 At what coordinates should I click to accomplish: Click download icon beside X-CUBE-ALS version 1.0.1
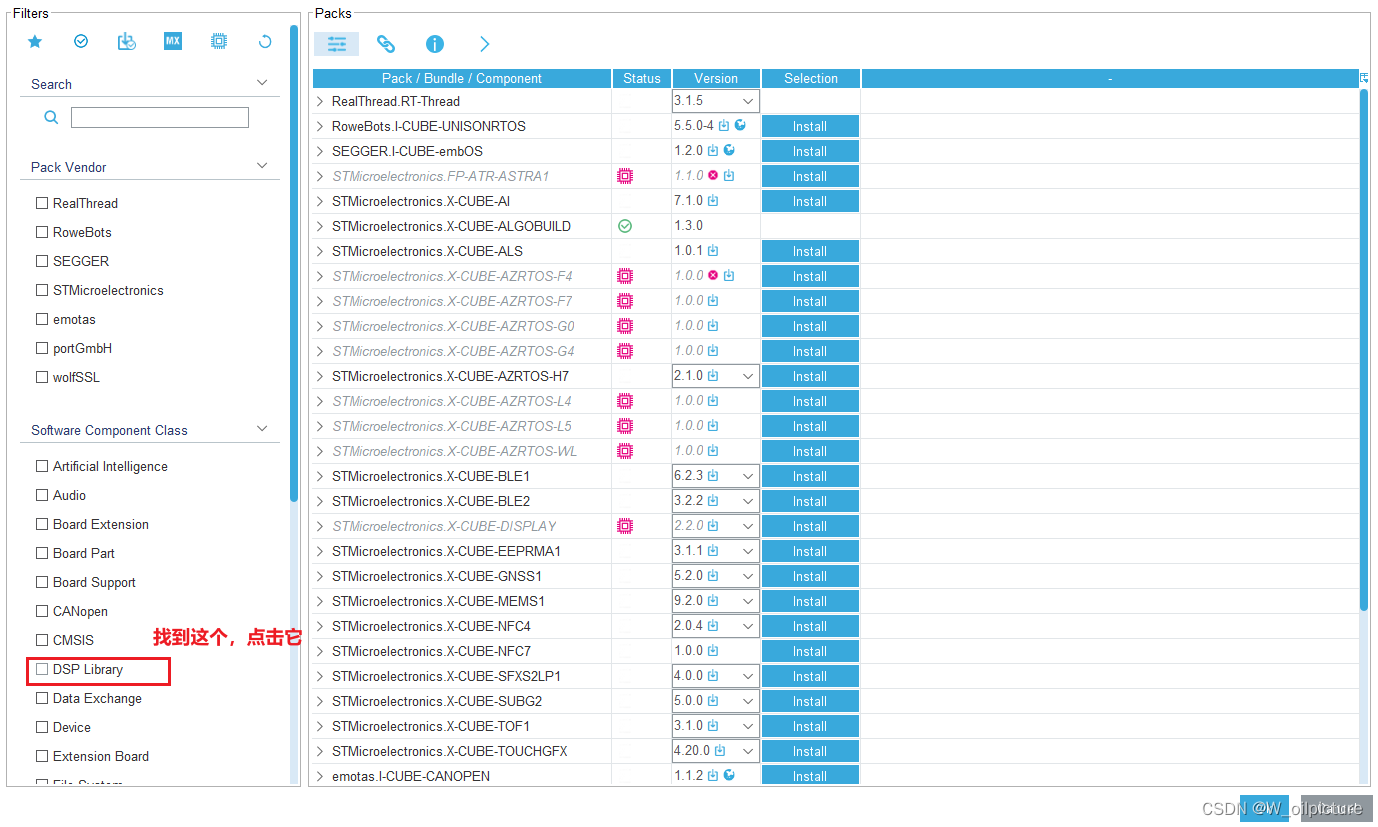713,250
